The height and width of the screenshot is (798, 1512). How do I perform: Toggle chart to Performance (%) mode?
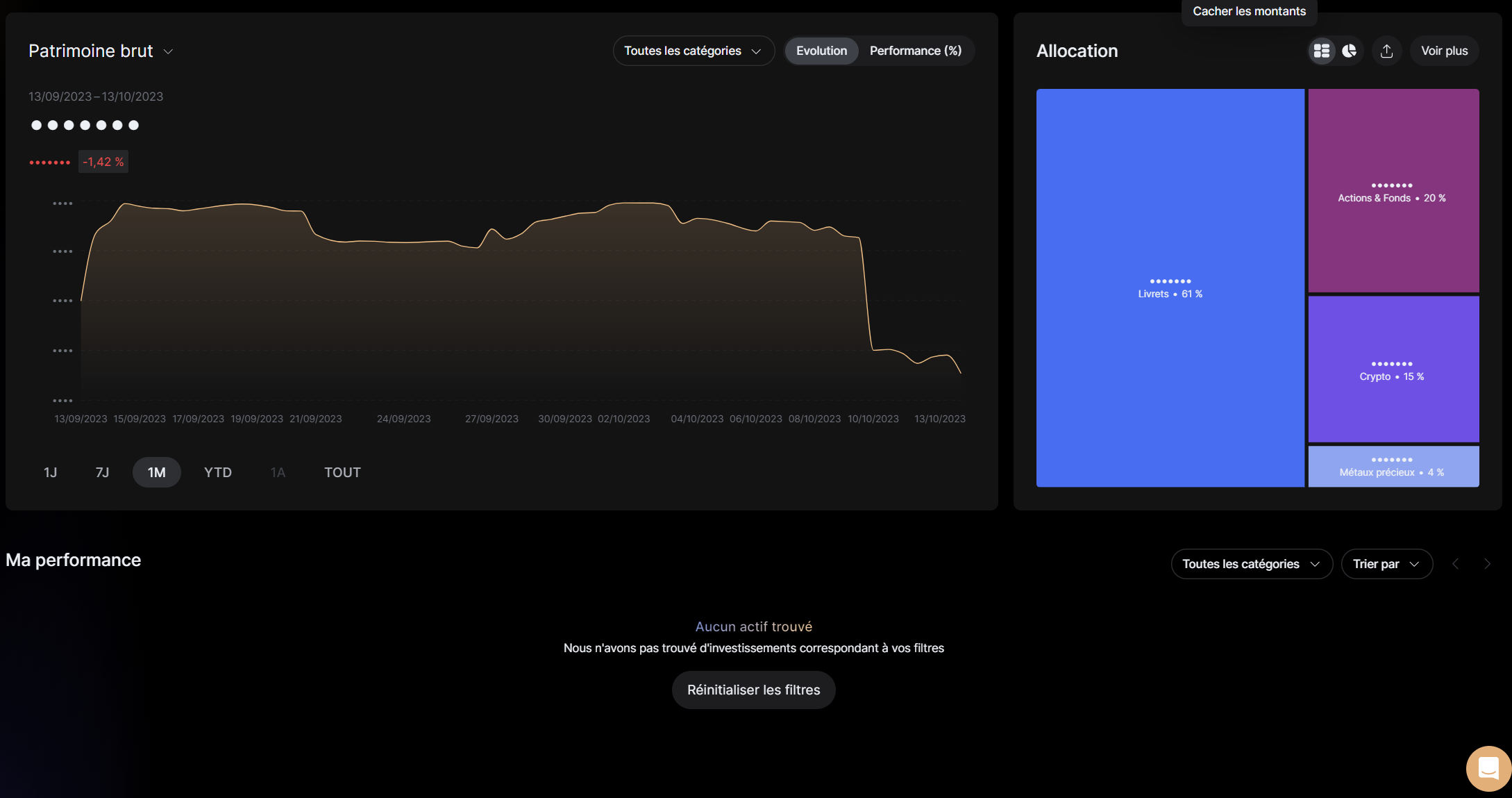[x=915, y=51]
